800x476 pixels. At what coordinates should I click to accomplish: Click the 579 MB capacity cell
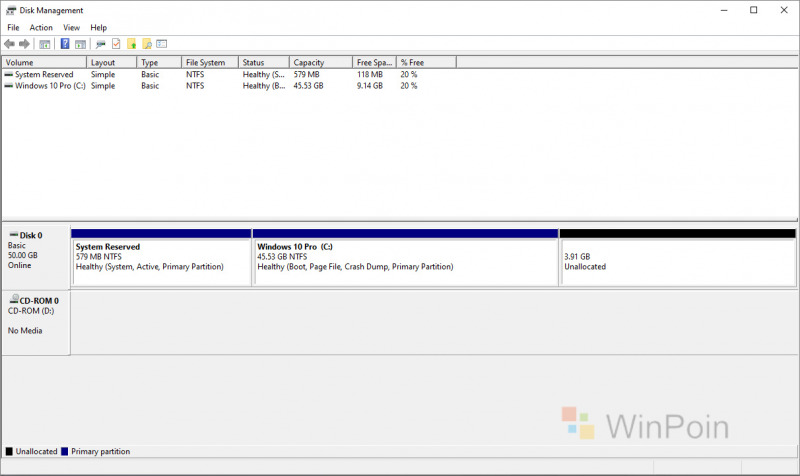point(307,74)
